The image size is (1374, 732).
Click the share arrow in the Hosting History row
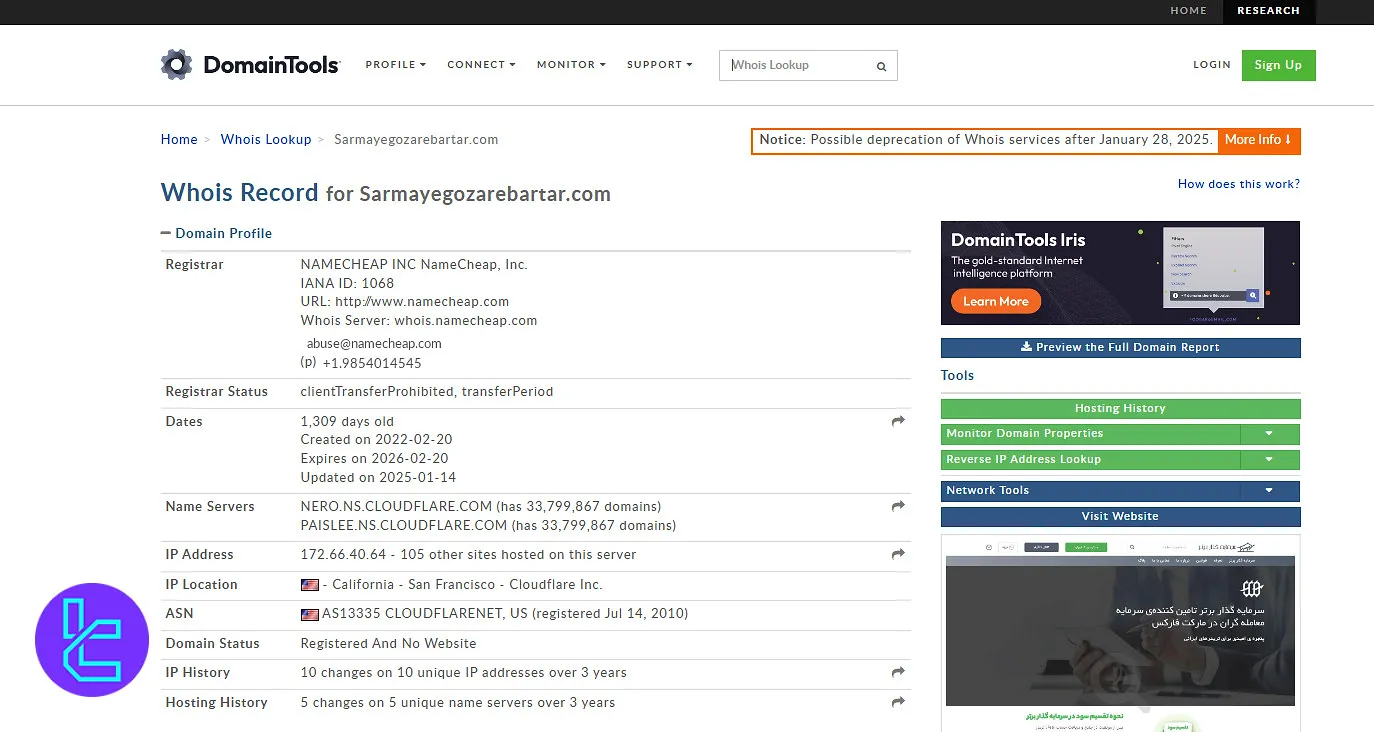point(898,702)
